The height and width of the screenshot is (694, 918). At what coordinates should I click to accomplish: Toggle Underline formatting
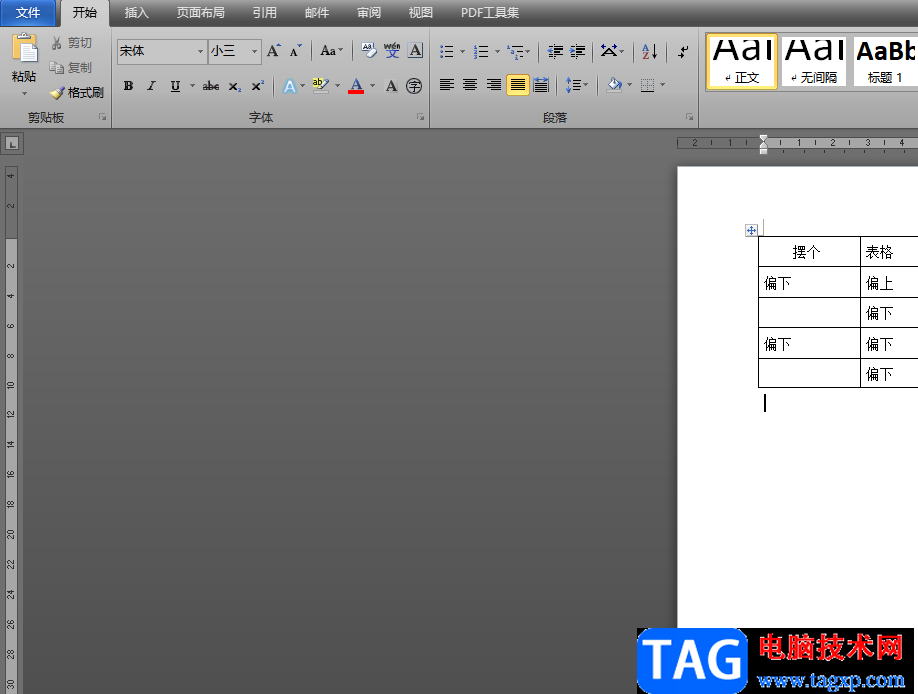[x=175, y=86]
